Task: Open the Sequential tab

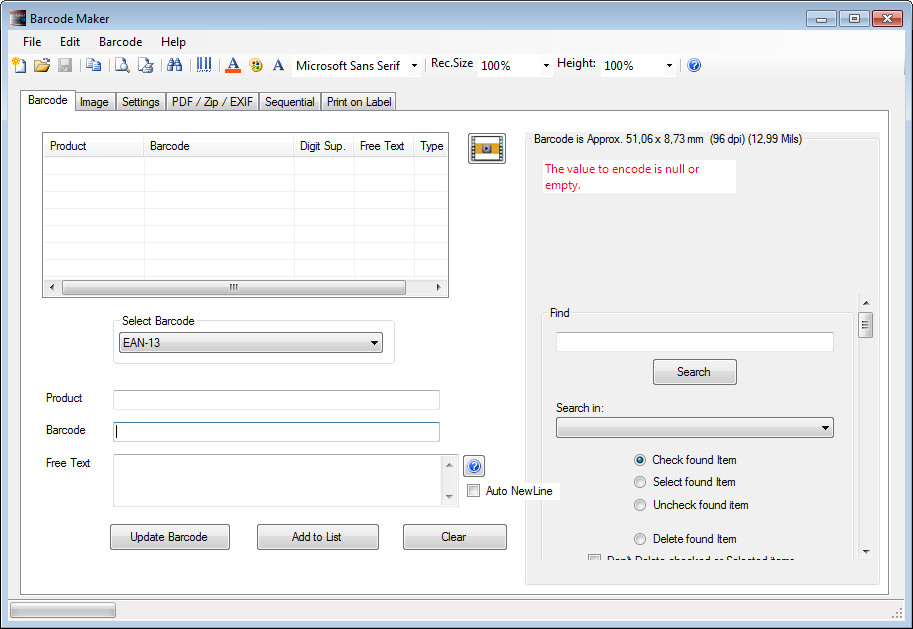Action: [x=289, y=102]
